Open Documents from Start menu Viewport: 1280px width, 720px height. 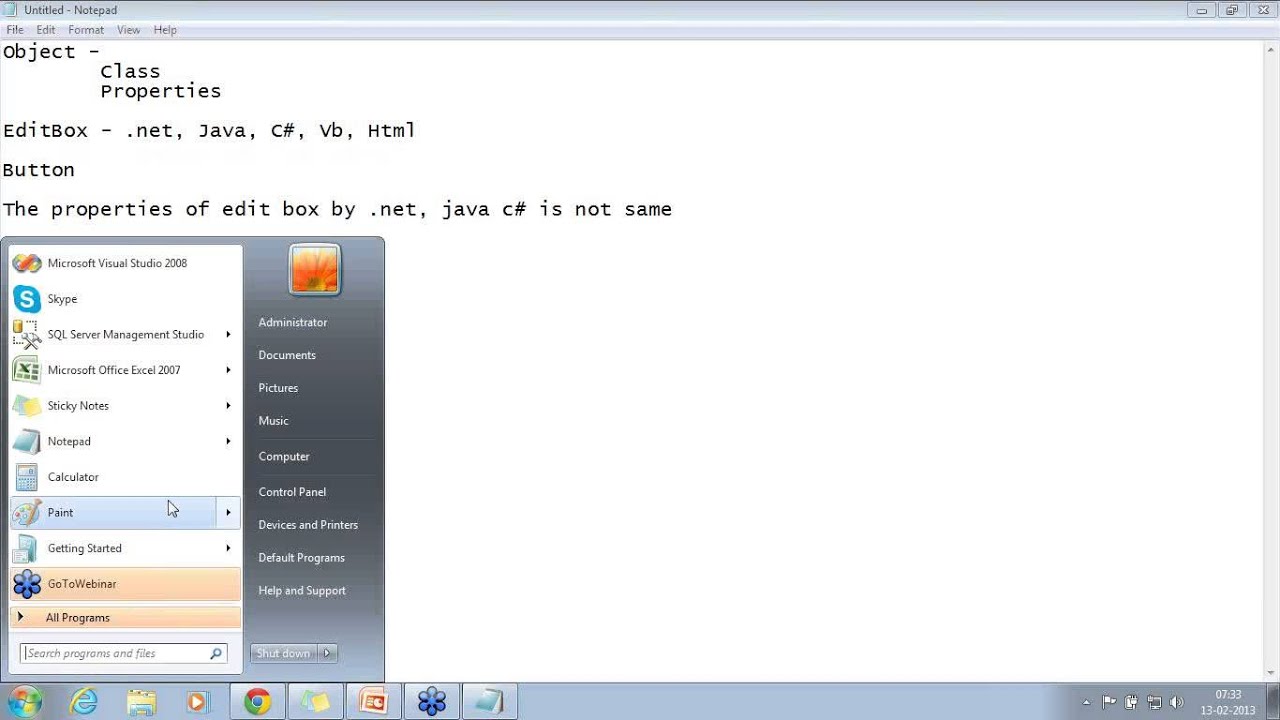pyautogui.click(x=287, y=355)
